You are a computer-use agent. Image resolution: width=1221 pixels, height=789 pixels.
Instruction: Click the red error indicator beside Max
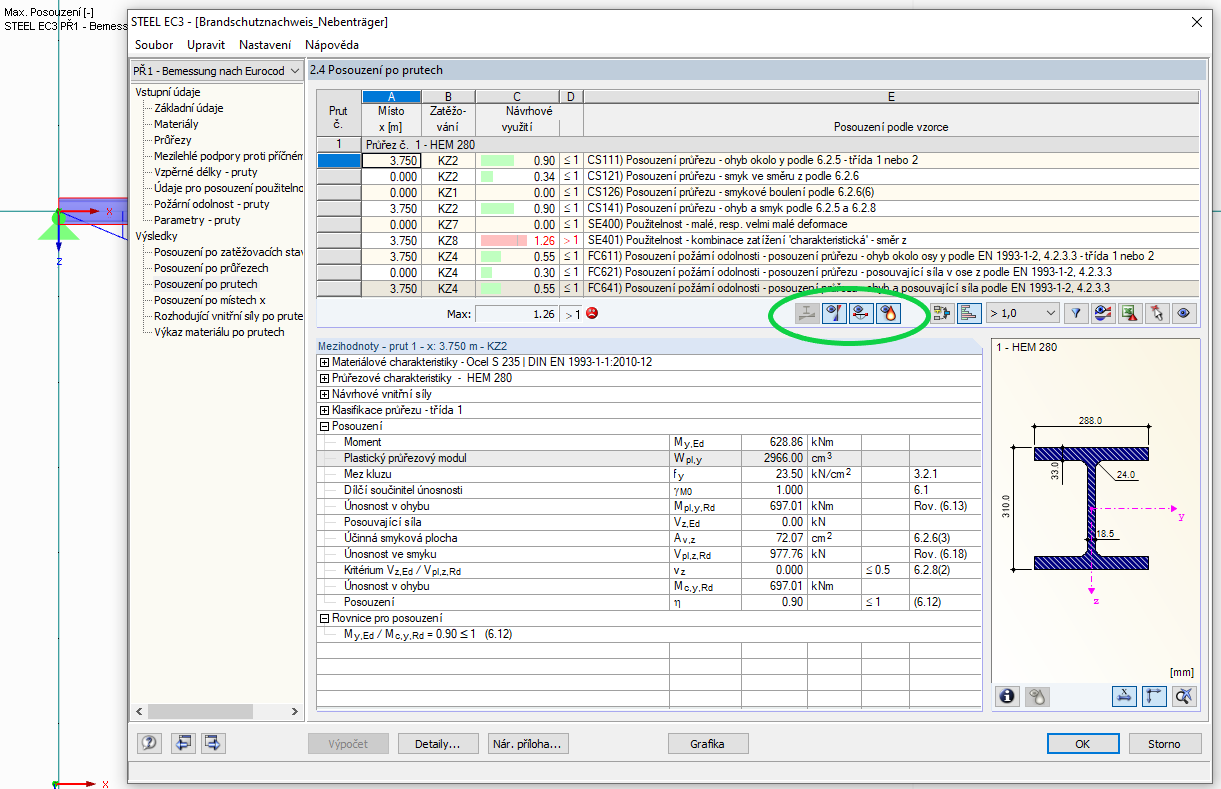click(592, 314)
